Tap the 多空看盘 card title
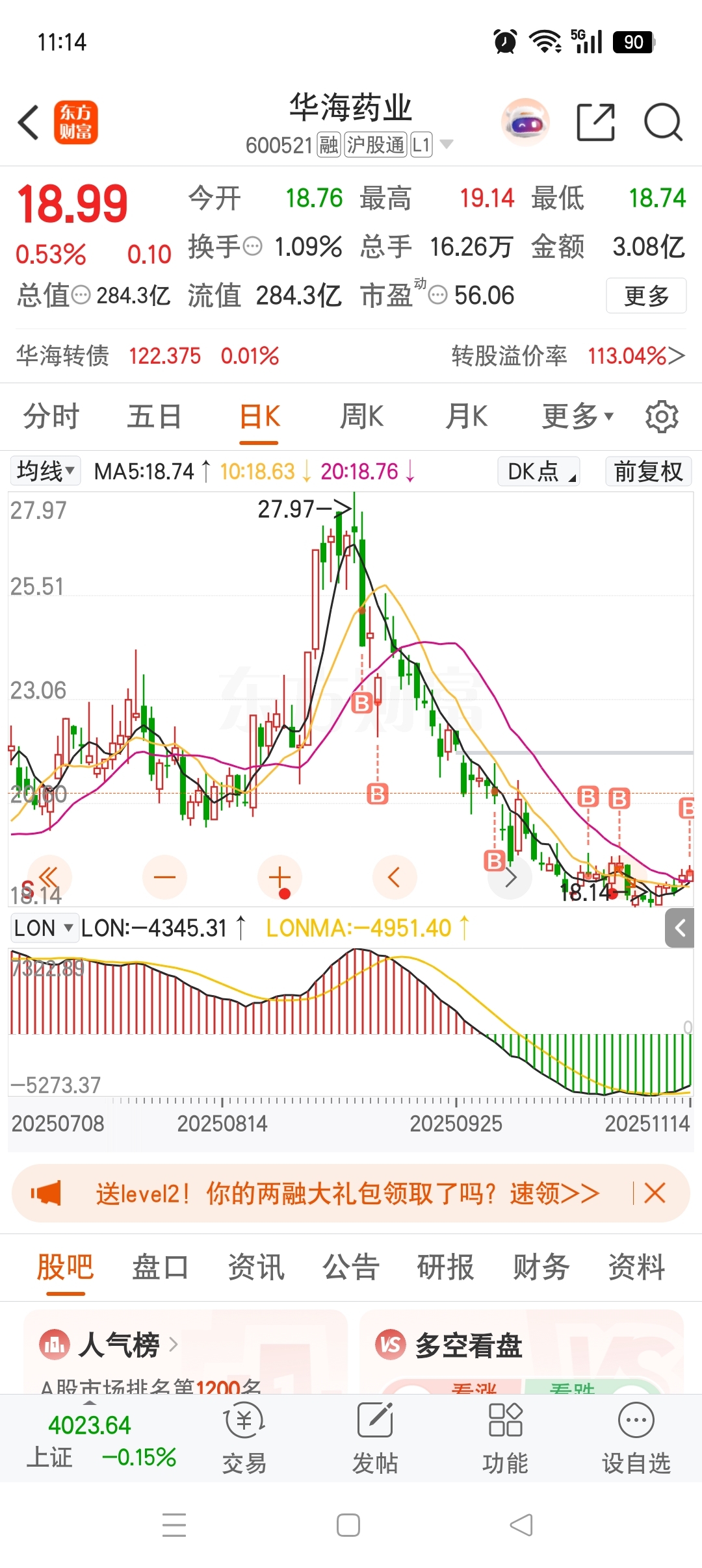 click(469, 1345)
